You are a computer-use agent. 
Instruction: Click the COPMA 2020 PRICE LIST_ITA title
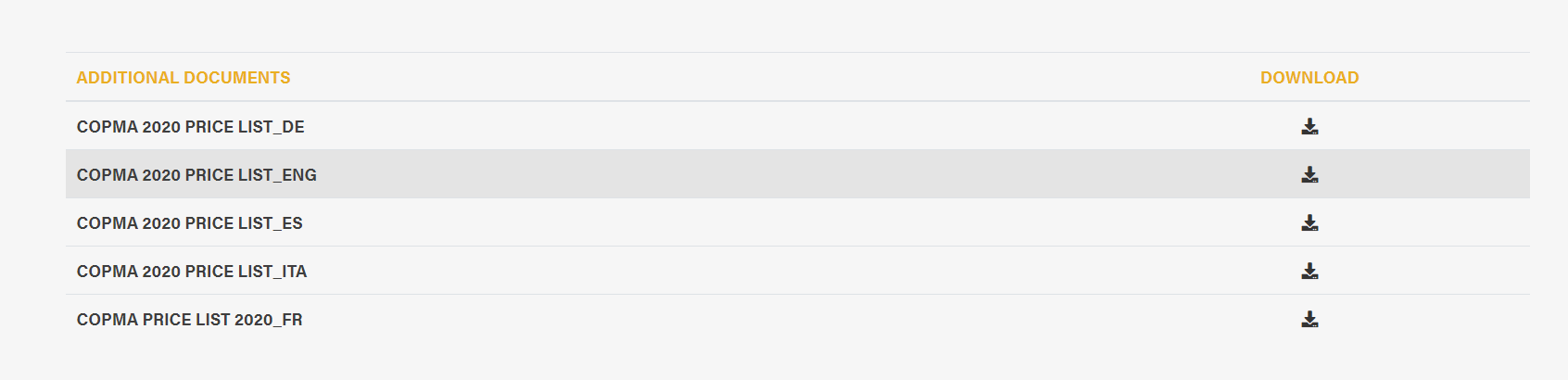[x=192, y=272]
